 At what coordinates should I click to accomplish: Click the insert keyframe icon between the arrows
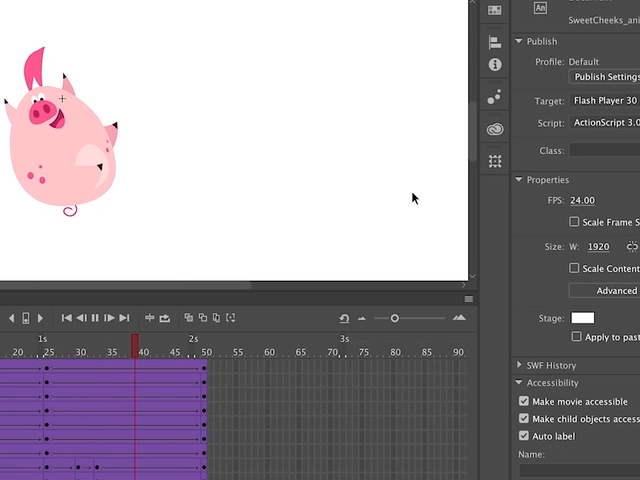25,318
